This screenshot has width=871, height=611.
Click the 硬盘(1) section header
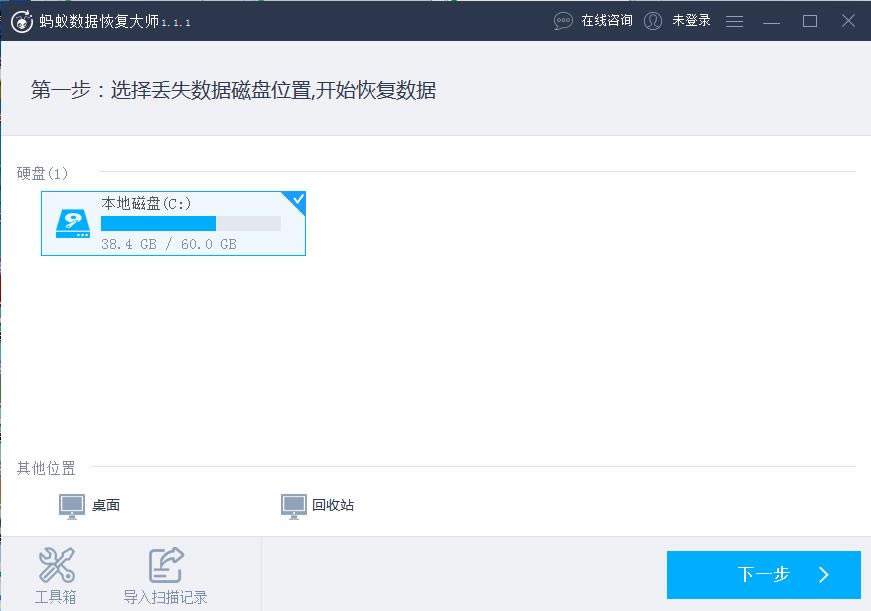(x=42, y=173)
